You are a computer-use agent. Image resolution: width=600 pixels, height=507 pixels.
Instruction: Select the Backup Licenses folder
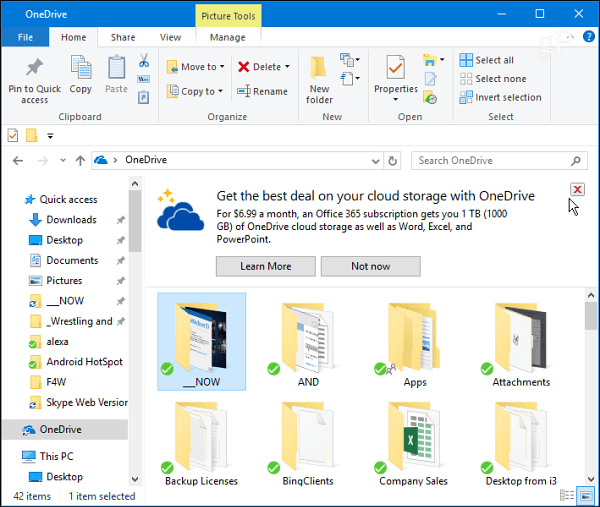(201, 444)
